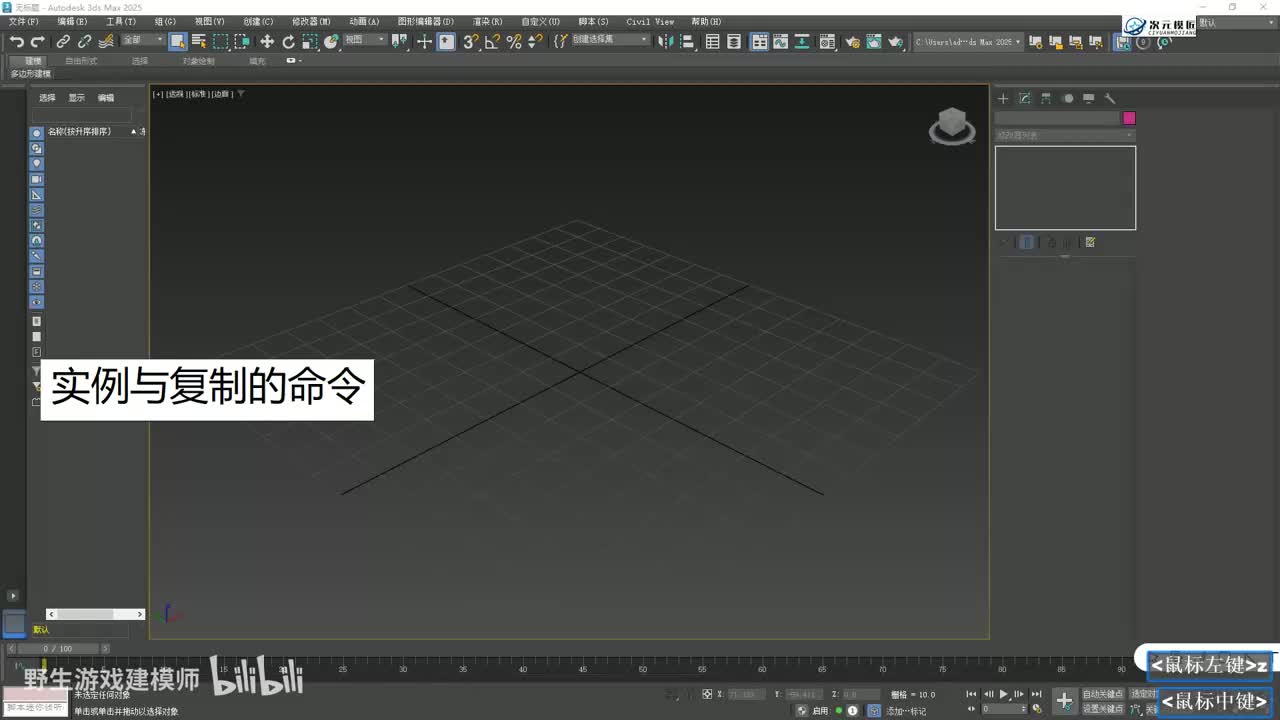
Task: Toggle Angle Snap
Action: (x=492, y=41)
